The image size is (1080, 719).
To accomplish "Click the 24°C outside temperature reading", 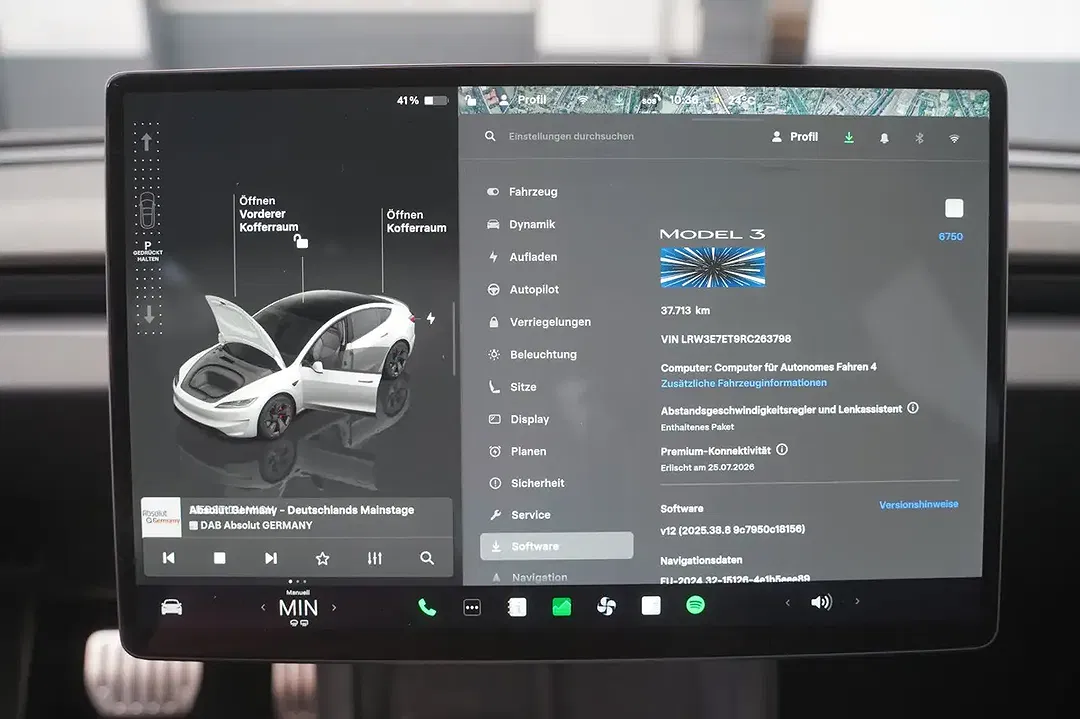I will [x=740, y=101].
